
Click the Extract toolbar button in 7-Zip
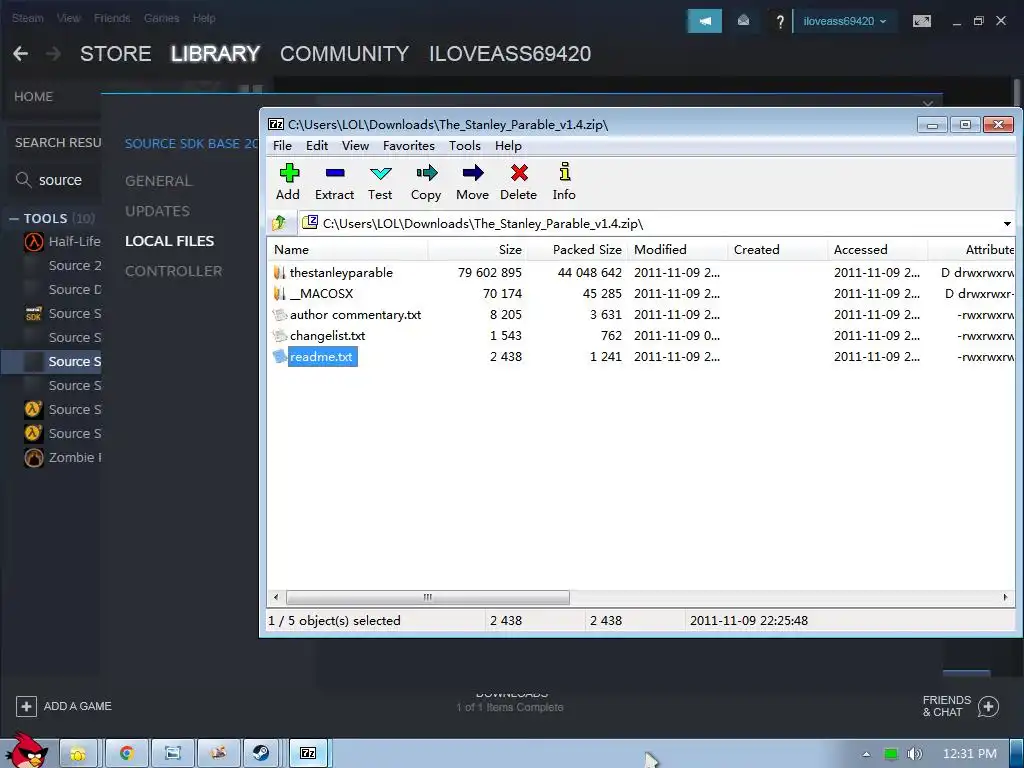pos(334,182)
